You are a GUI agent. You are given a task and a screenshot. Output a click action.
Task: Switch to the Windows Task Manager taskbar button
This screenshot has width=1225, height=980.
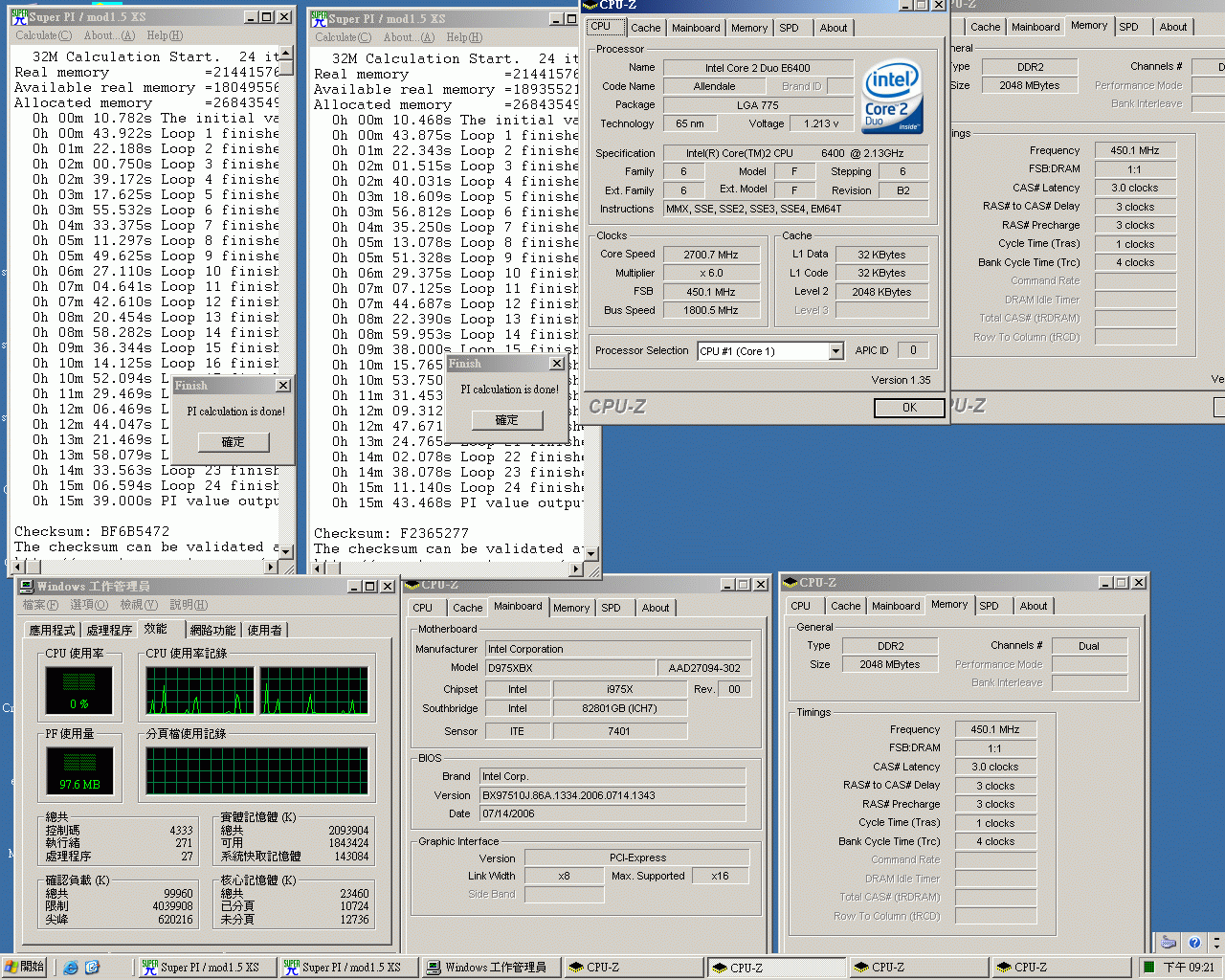click(x=492, y=968)
